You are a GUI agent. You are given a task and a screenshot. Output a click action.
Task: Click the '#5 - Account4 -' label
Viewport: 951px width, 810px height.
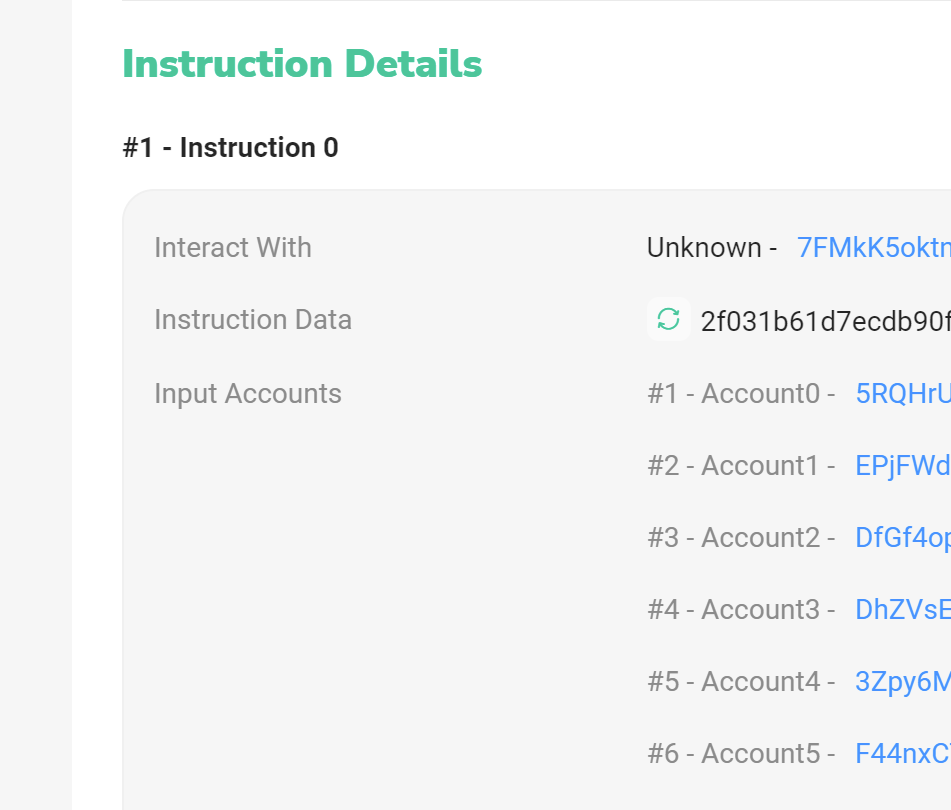tap(741, 682)
